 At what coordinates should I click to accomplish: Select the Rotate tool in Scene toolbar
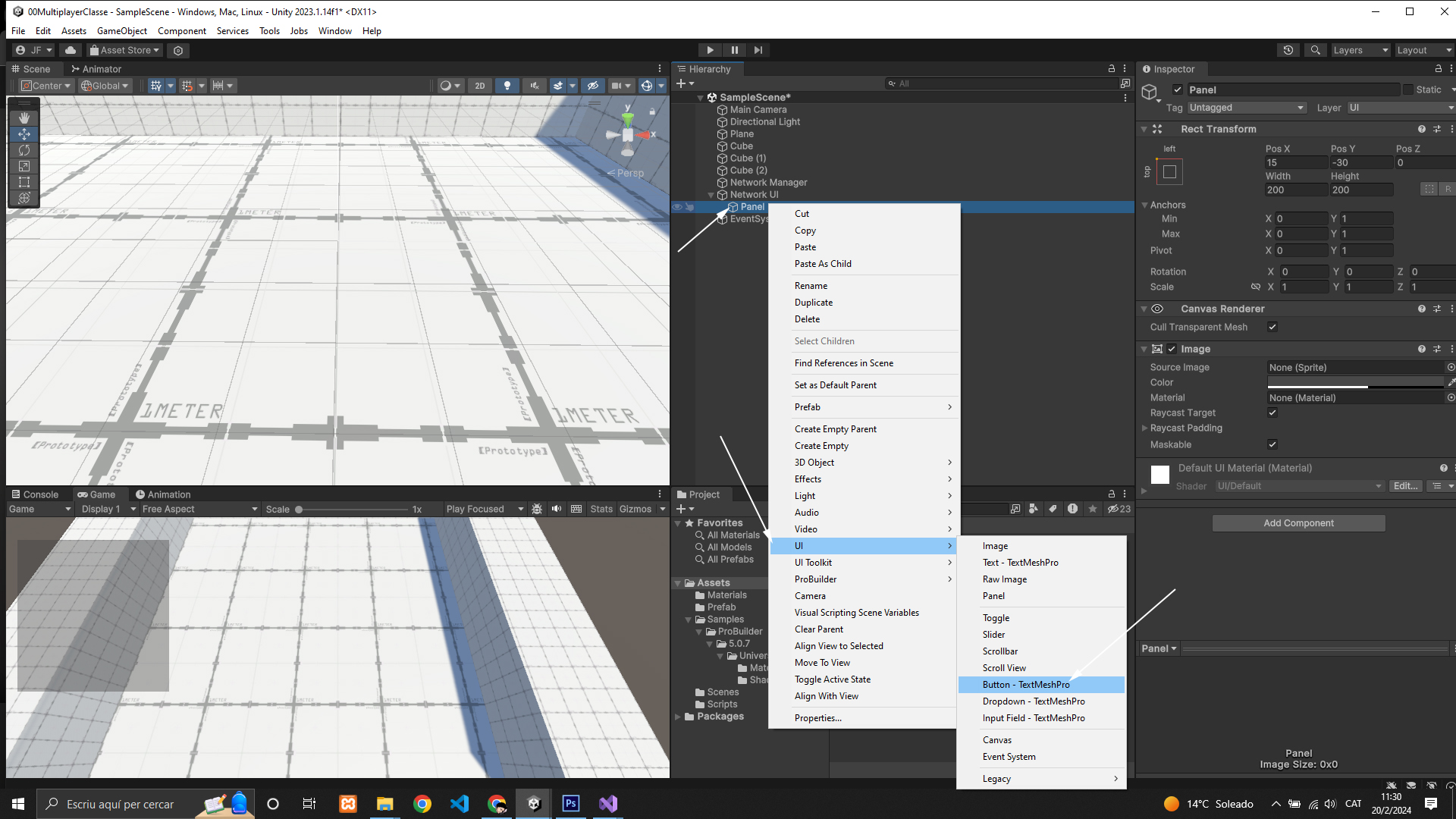click(x=24, y=150)
